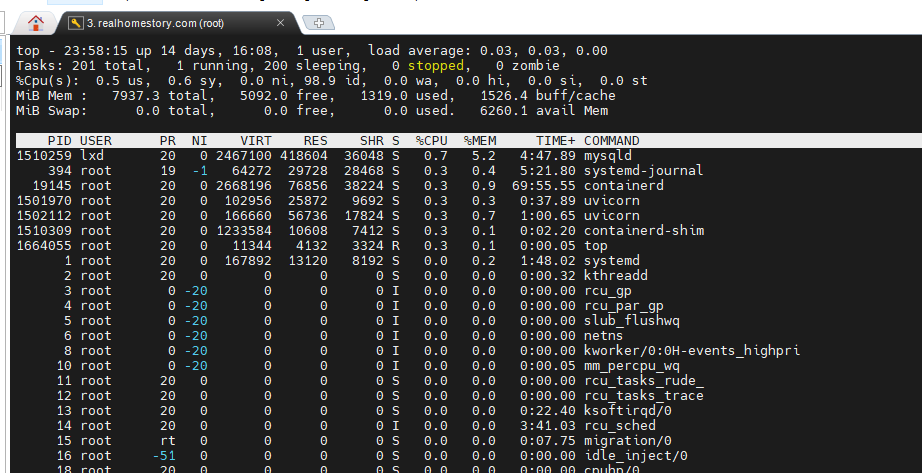This screenshot has width=922, height=473.
Task: Click the RES column header
Action: click(316, 141)
